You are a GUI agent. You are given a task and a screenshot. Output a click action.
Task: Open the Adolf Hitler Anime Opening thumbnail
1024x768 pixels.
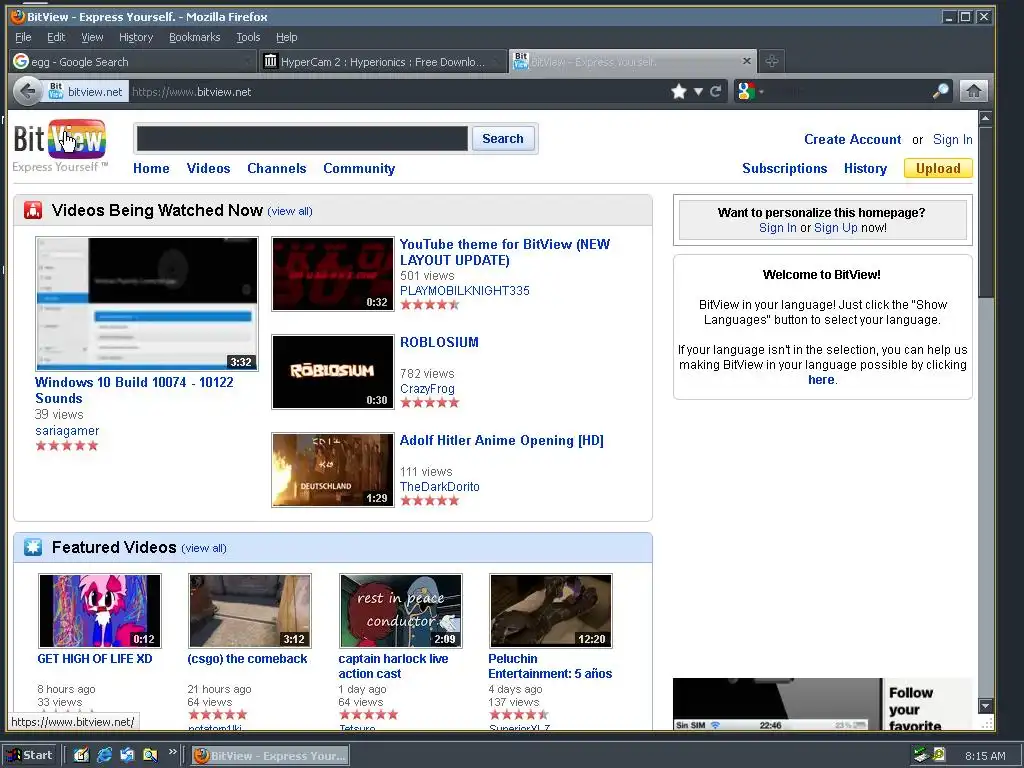[333, 470]
